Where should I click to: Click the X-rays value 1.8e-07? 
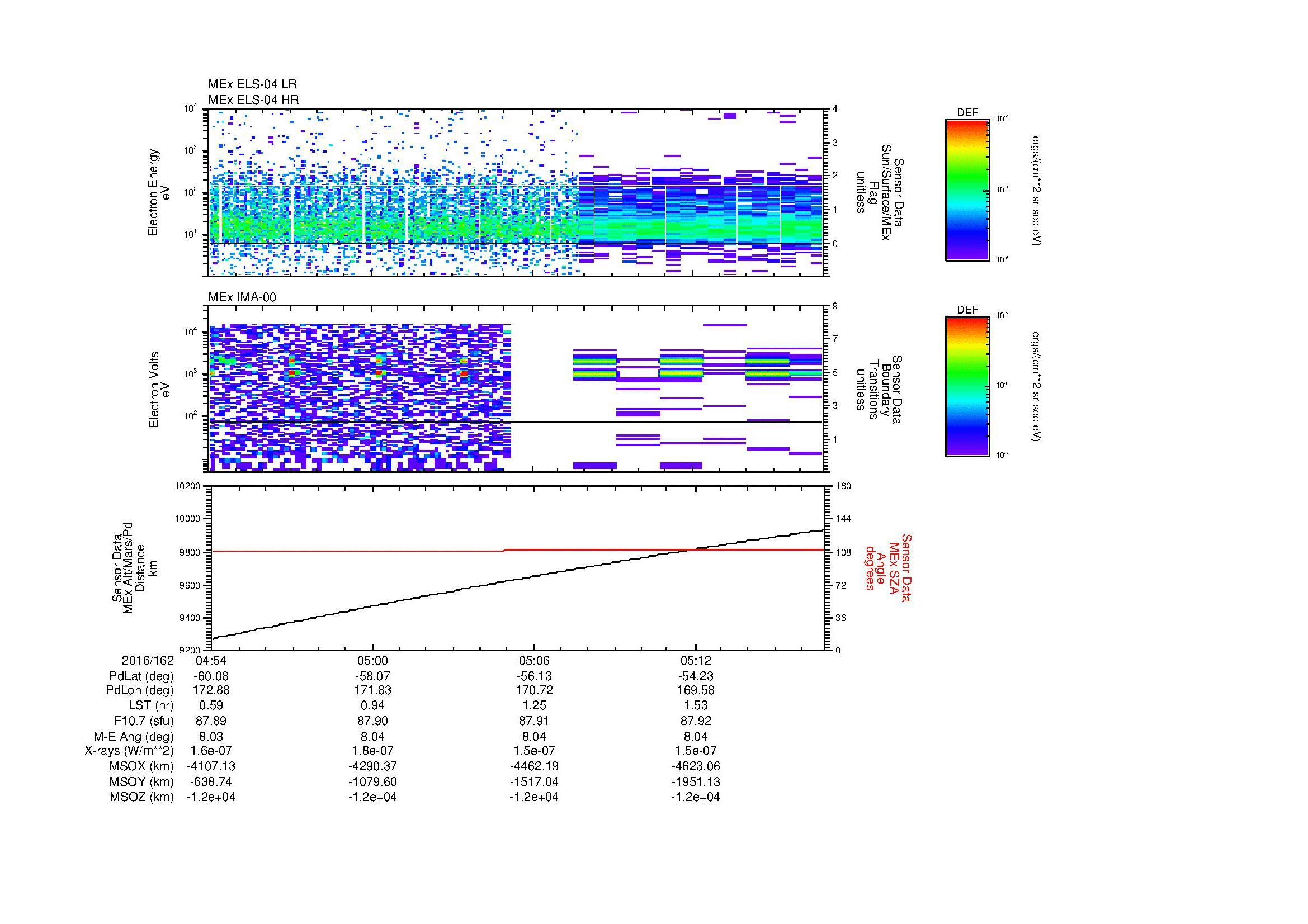pyautogui.click(x=372, y=751)
